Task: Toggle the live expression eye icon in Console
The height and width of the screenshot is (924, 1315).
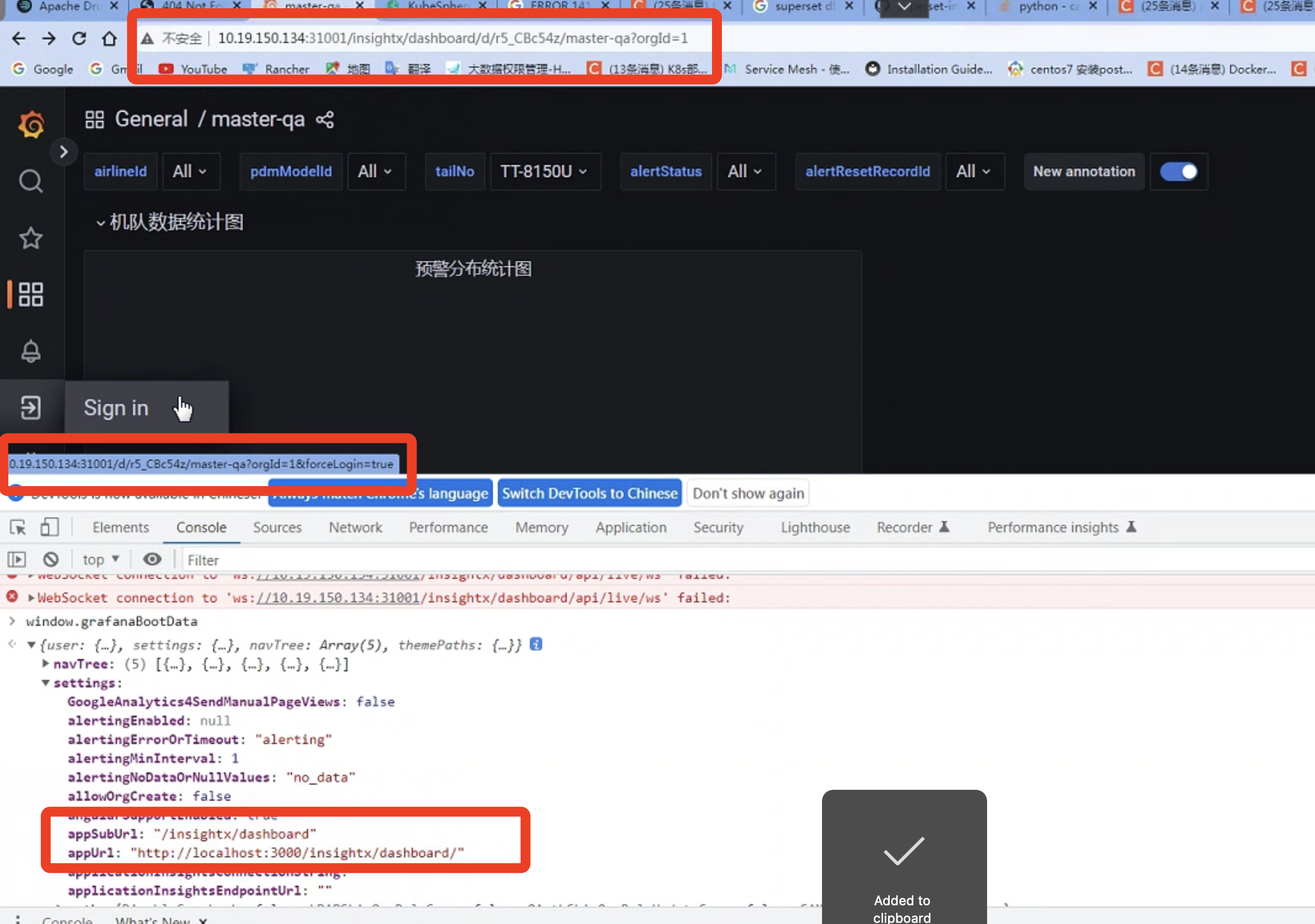Action: pos(152,559)
